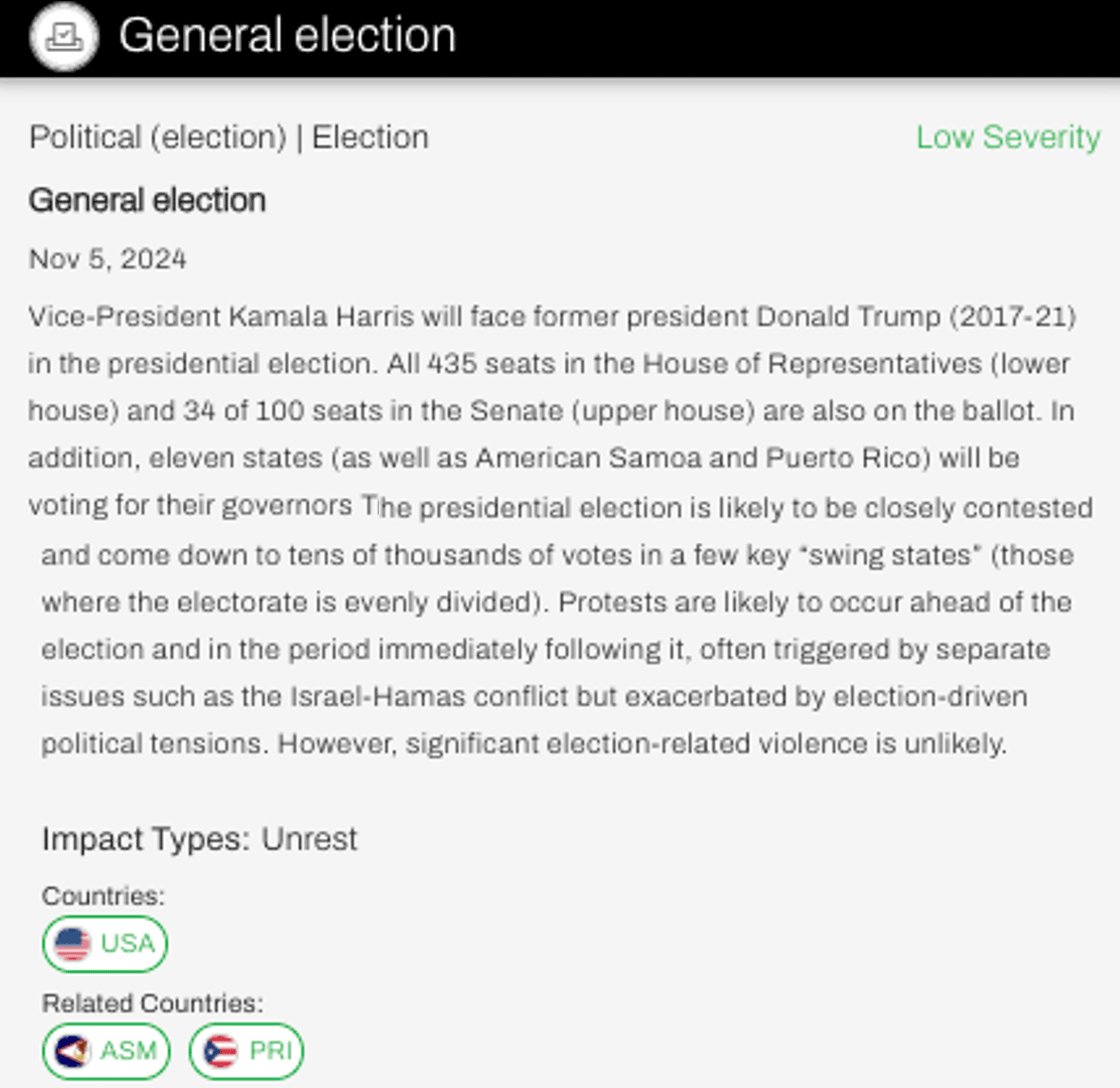Click the bold General election heading
Screen dimensions: 1120x1088
click(x=147, y=201)
